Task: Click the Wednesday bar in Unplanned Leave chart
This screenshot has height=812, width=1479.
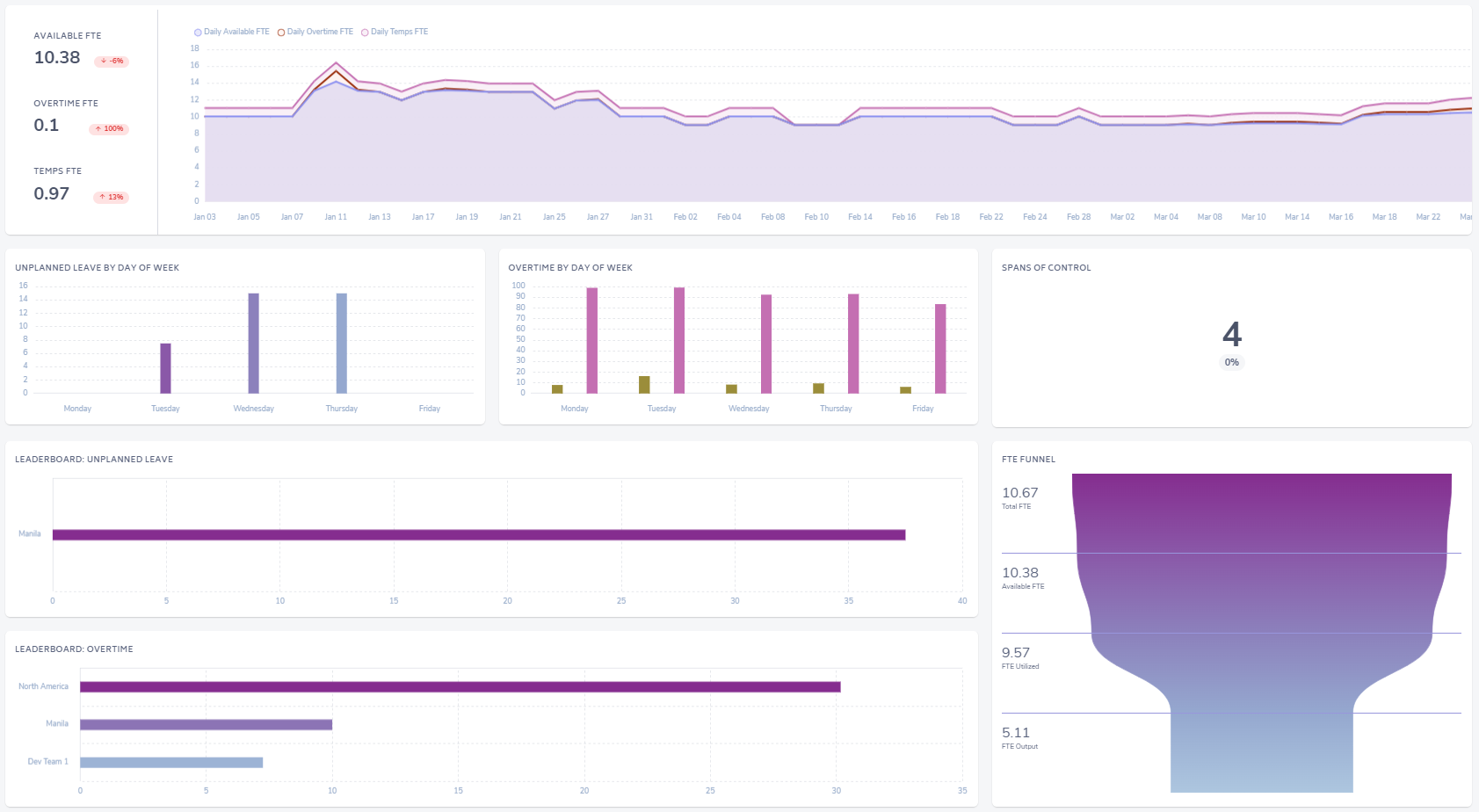Action: (x=254, y=344)
